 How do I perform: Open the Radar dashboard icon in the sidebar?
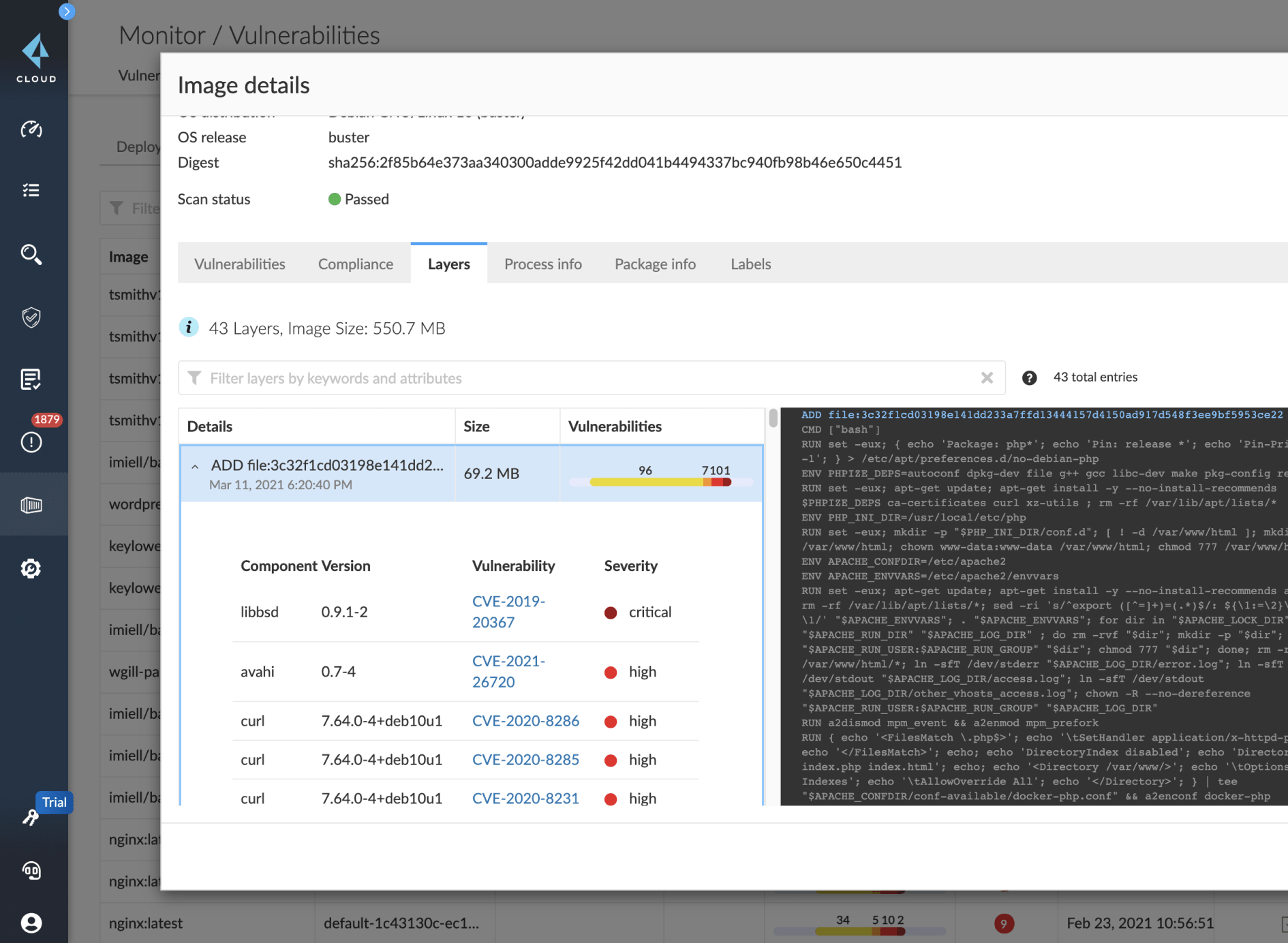click(32, 129)
